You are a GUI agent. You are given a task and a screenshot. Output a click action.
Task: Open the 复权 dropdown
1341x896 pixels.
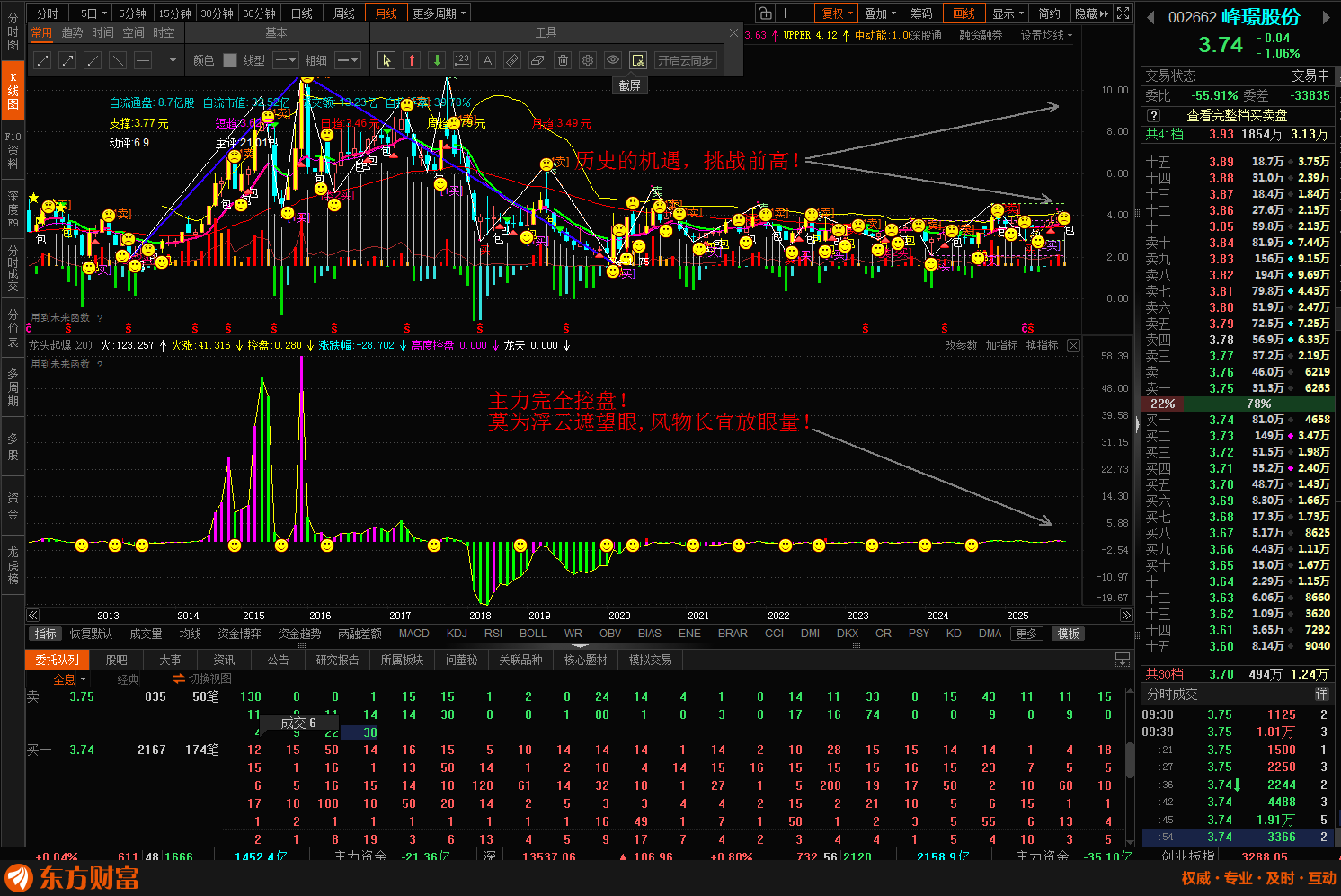click(838, 13)
